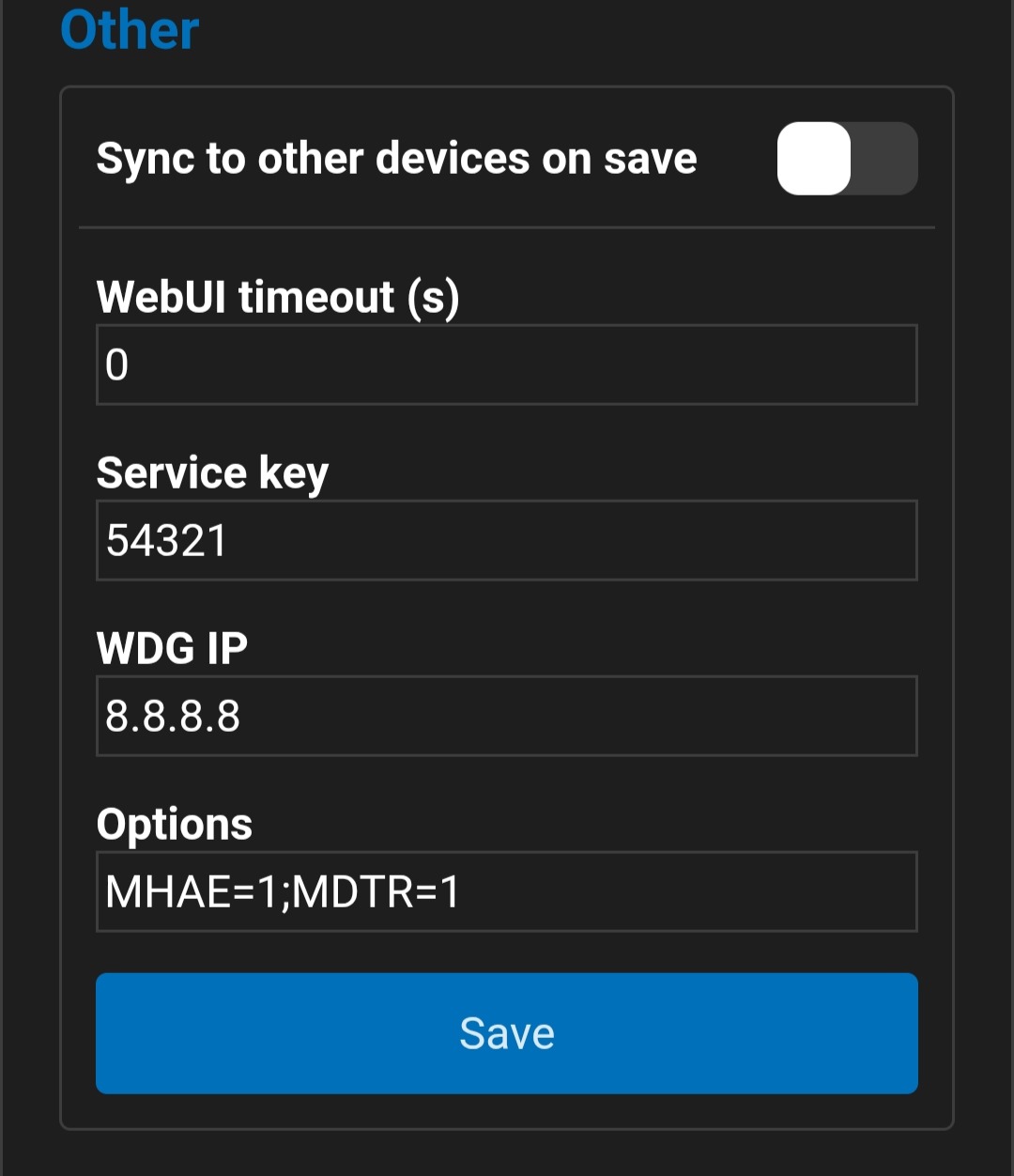Click the 'WDG IP' label text

tap(172, 648)
